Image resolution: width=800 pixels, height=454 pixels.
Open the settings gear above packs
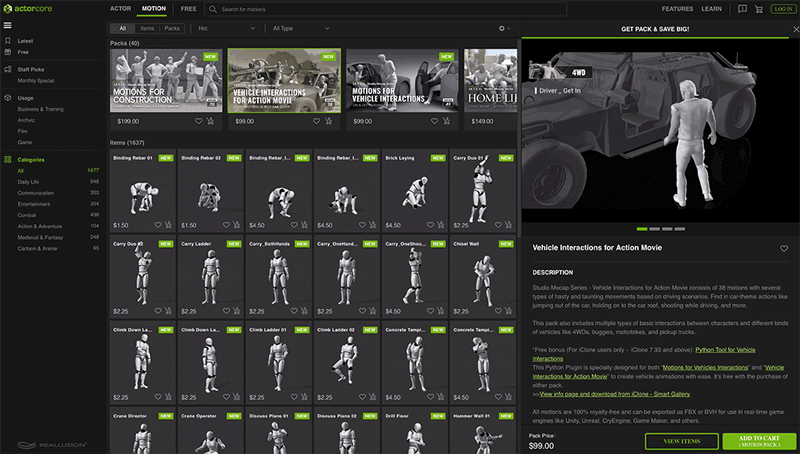[x=502, y=29]
